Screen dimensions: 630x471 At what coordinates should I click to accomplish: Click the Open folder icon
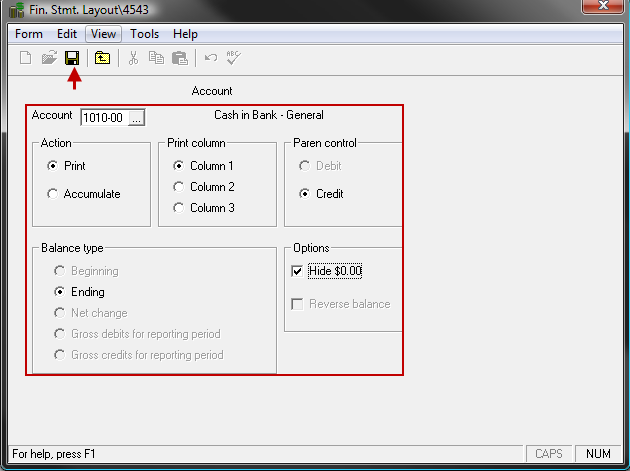49,58
